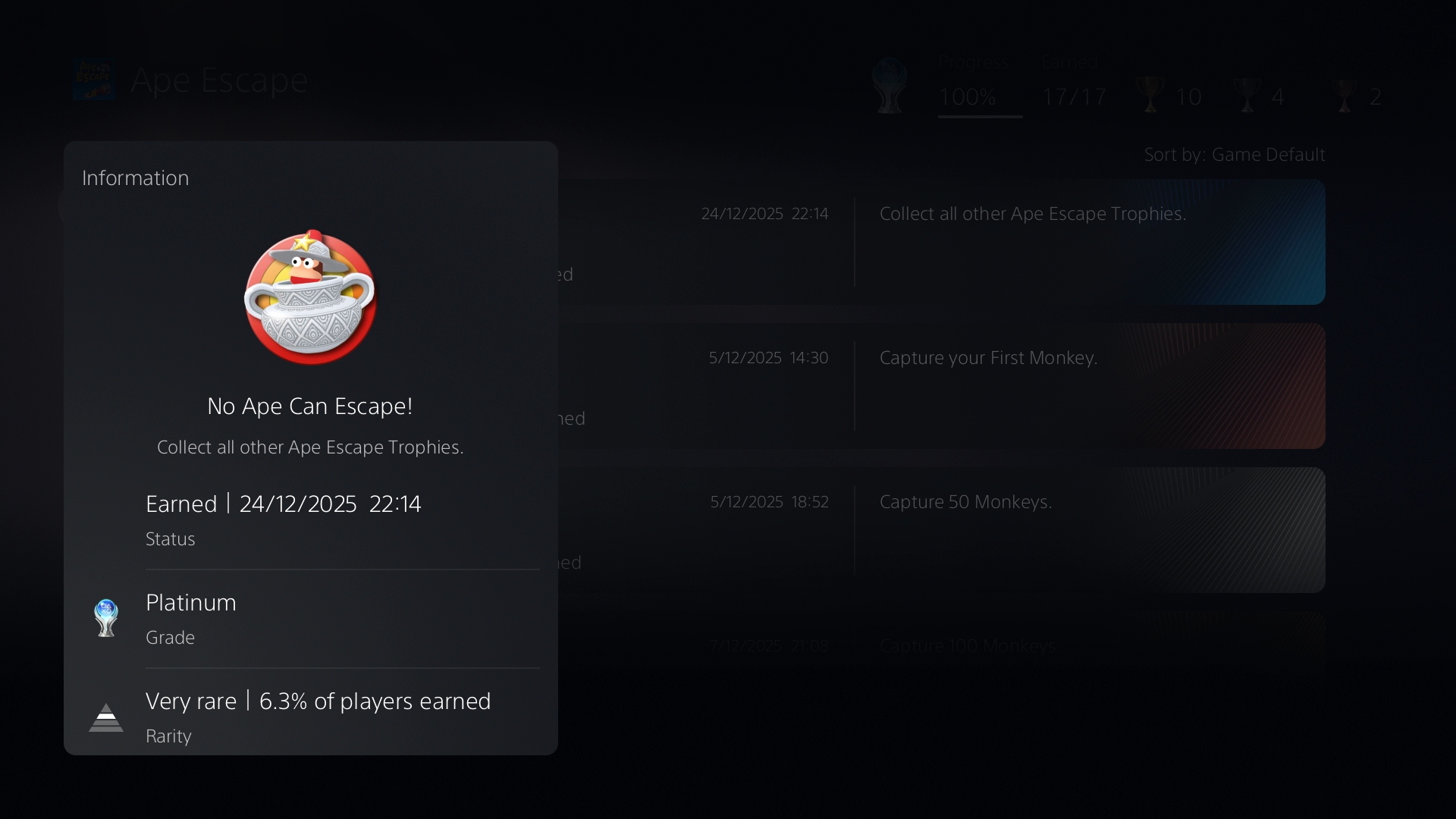
Task: Open the Sort by: Game Default dropdown
Action: (x=1235, y=155)
